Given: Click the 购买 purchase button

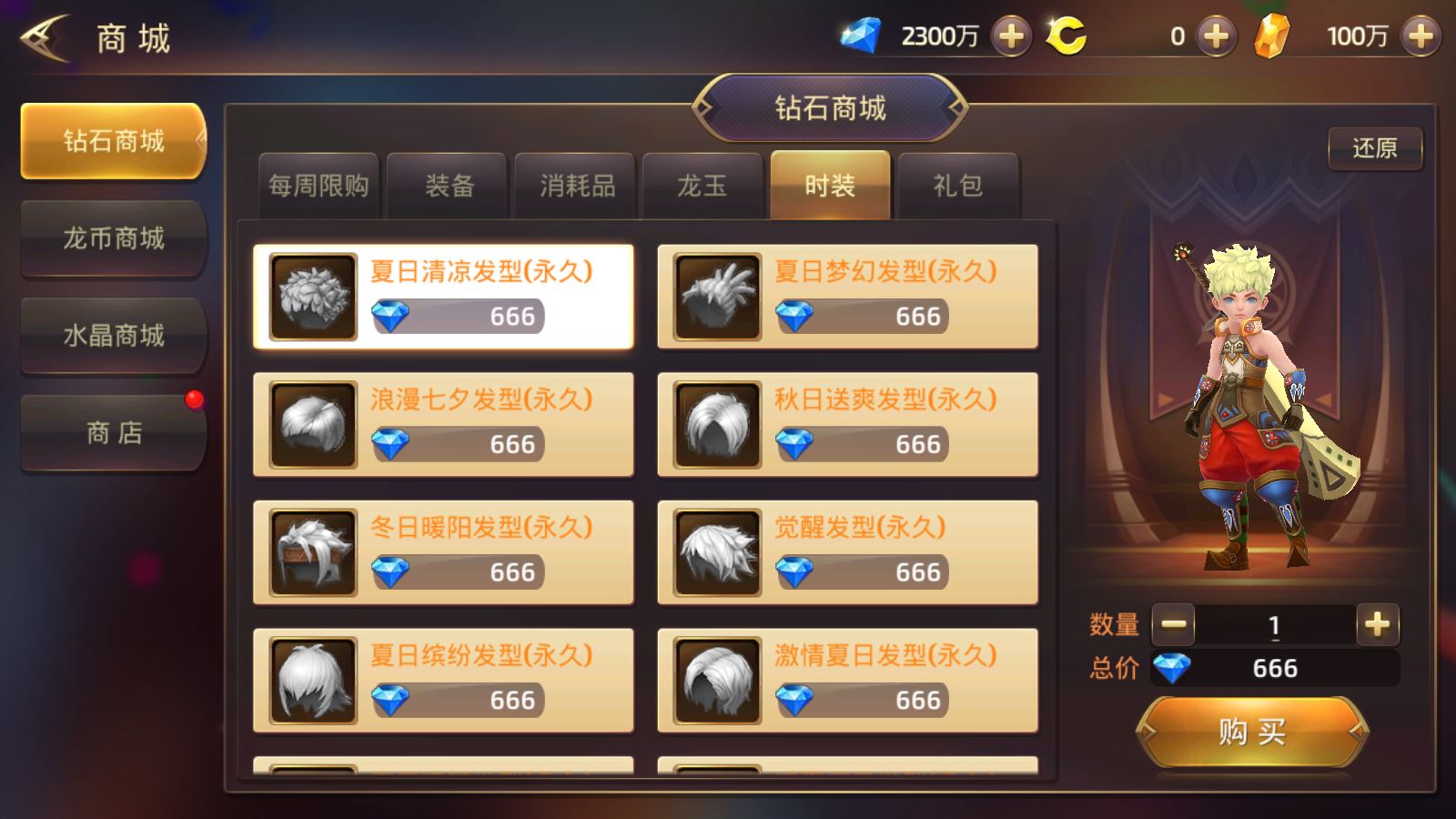Looking at the screenshot, I should click(1252, 731).
